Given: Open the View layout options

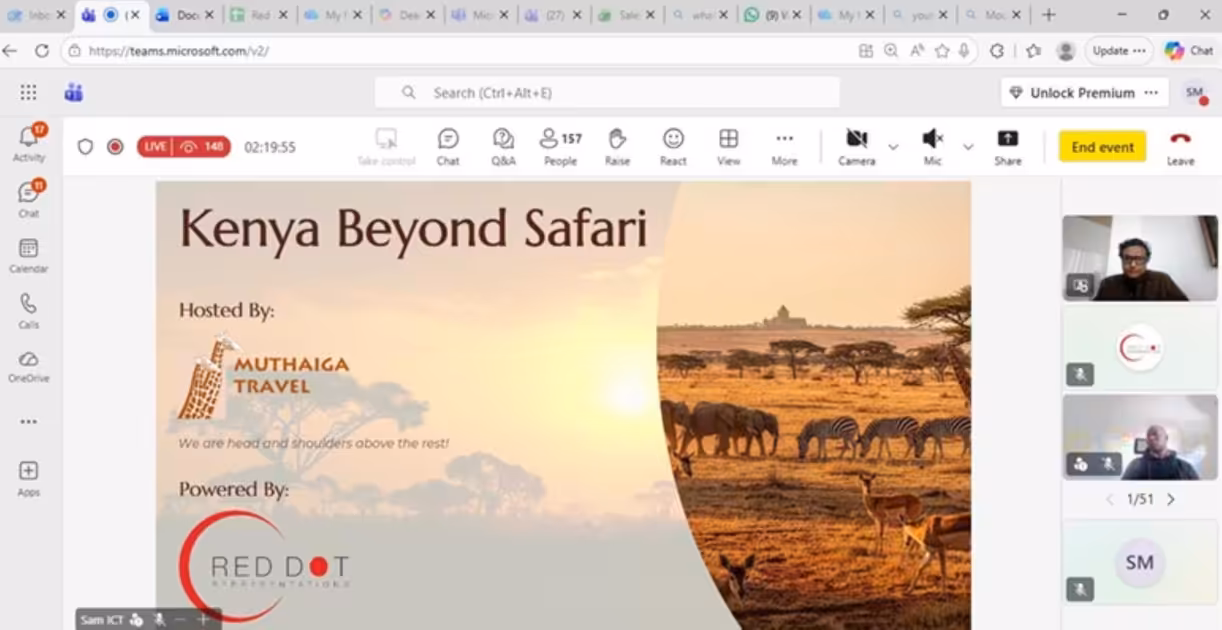Looking at the screenshot, I should point(728,146).
